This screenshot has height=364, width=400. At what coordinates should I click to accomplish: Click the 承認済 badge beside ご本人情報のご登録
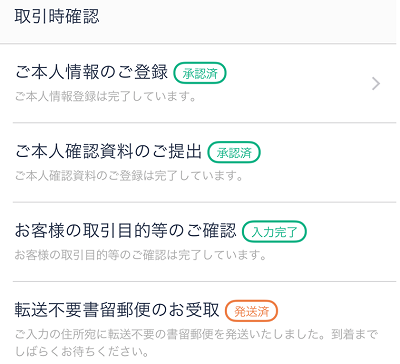tap(200, 73)
